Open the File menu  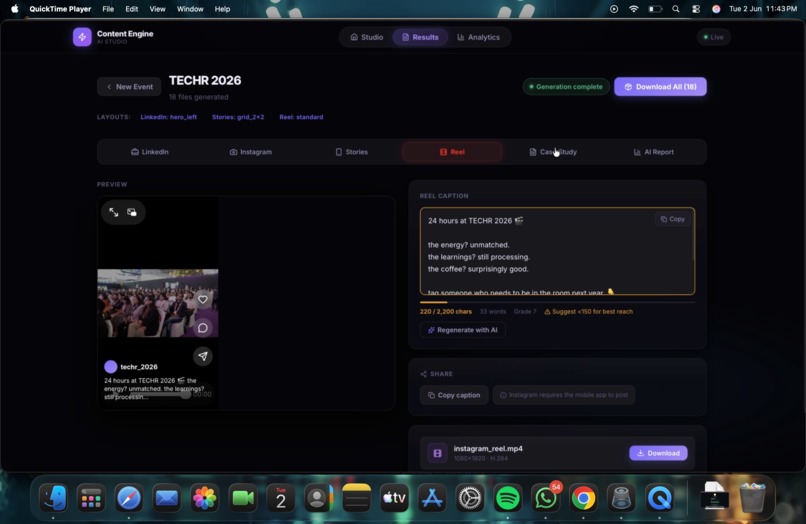tap(108, 9)
